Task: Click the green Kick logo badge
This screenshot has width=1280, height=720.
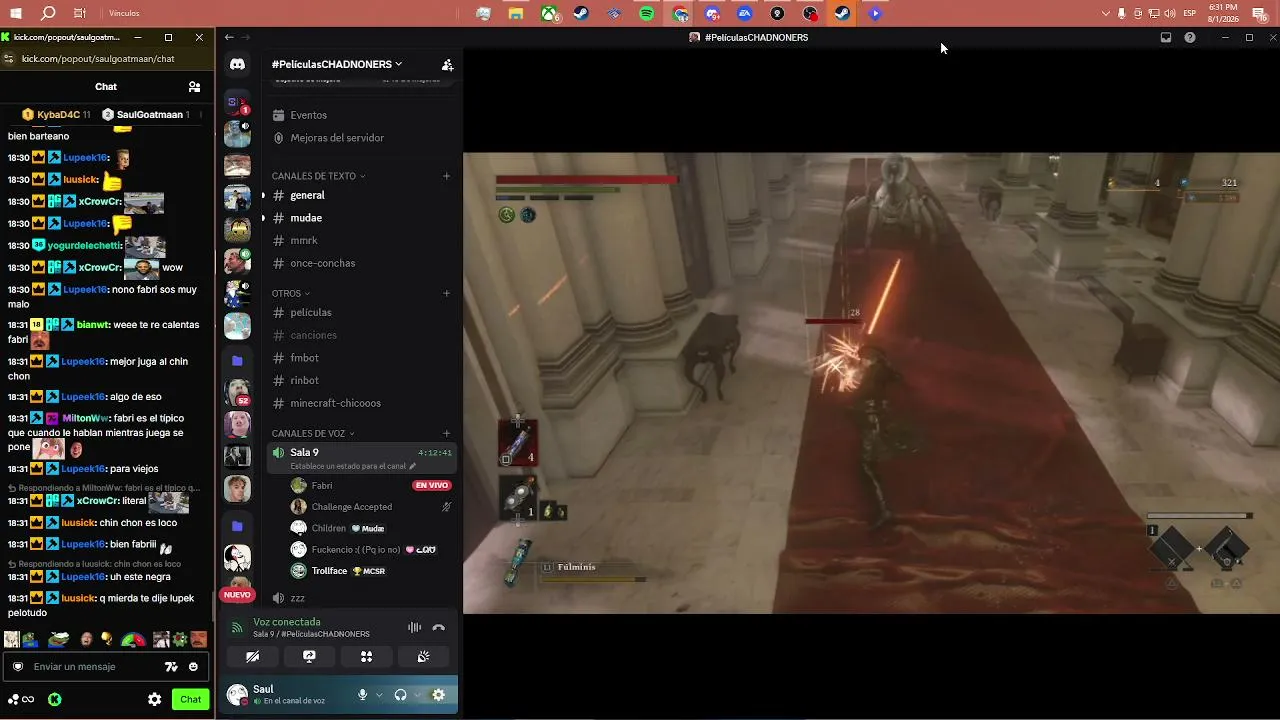Action: click(x=55, y=700)
